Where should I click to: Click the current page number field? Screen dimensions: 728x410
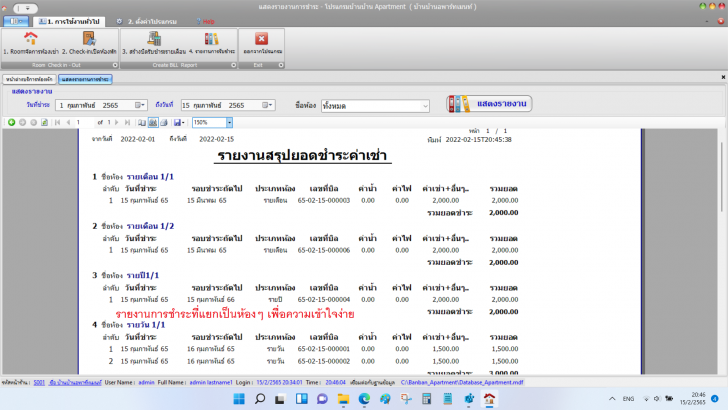(x=84, y=122)
